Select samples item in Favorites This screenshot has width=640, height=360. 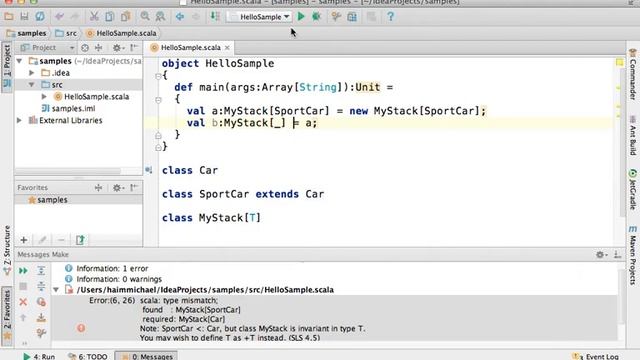point(47,200)
